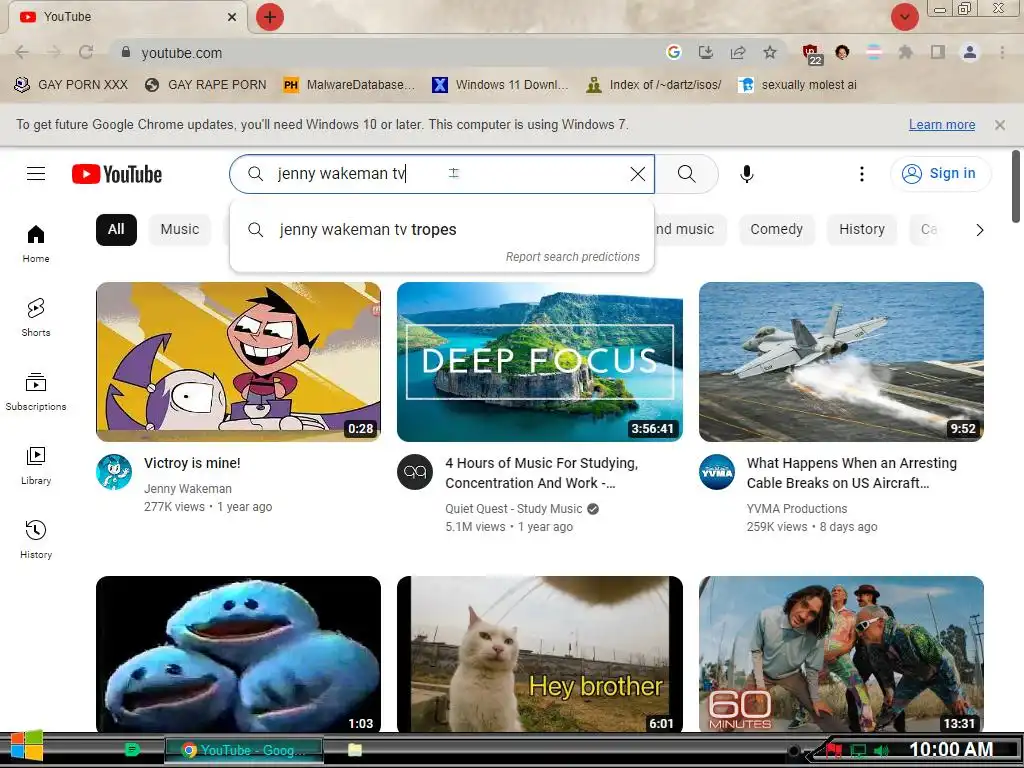1024x768 pixels.
Task: Play the 'Hey brother' cat thumbnail
Action: click(x=540, y=654)
